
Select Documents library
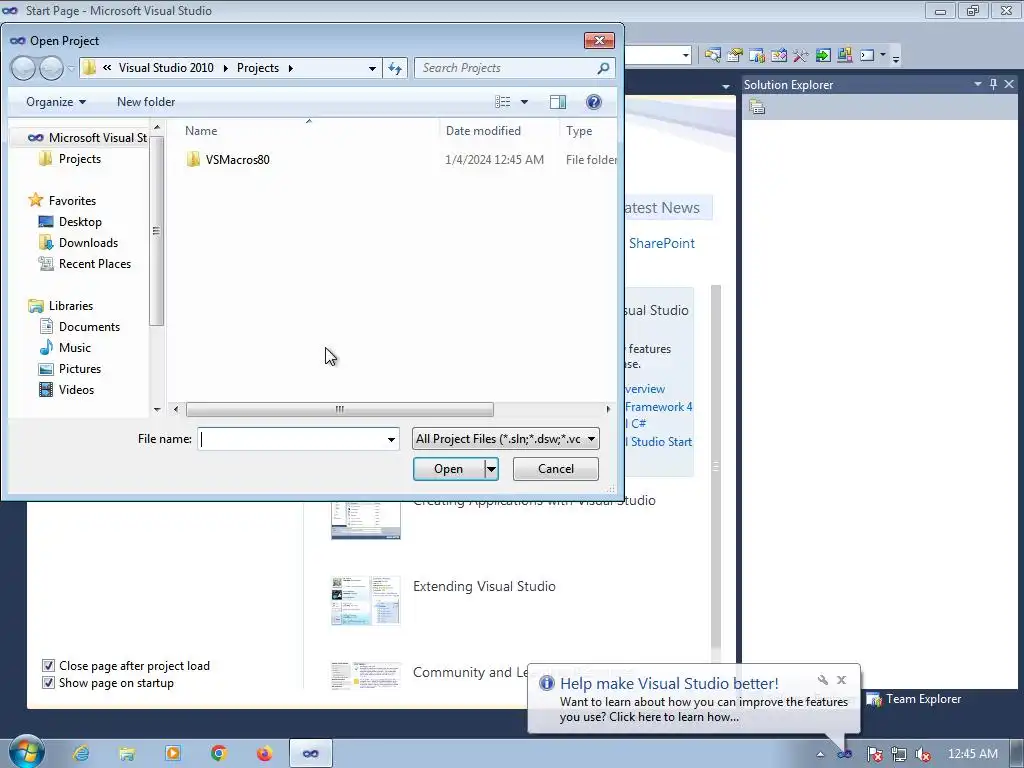(89, 327)
